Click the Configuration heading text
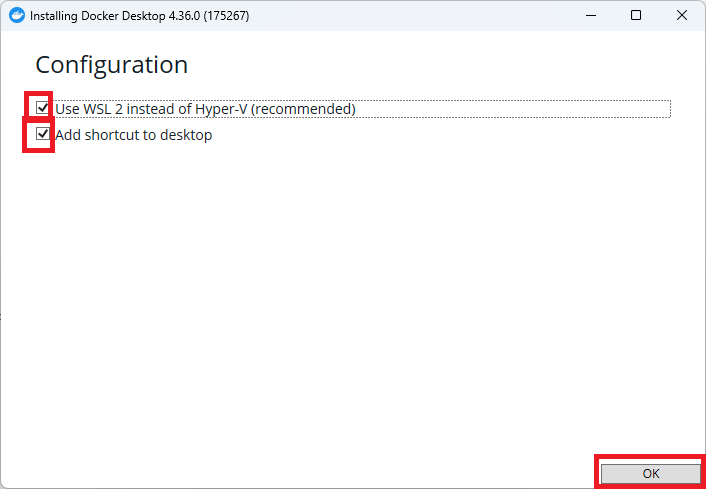Image resolution: width=706 pixels, height=489 pixels. 112,65
